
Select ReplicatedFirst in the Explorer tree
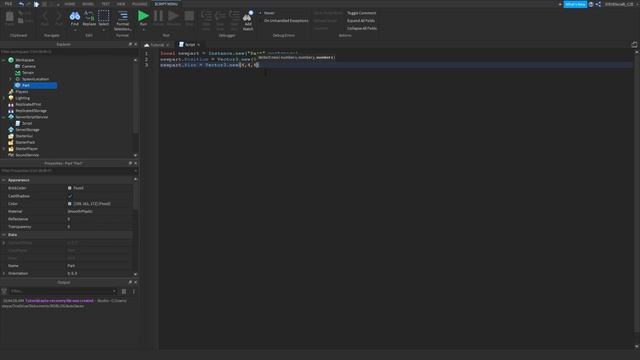coord(28,104)
